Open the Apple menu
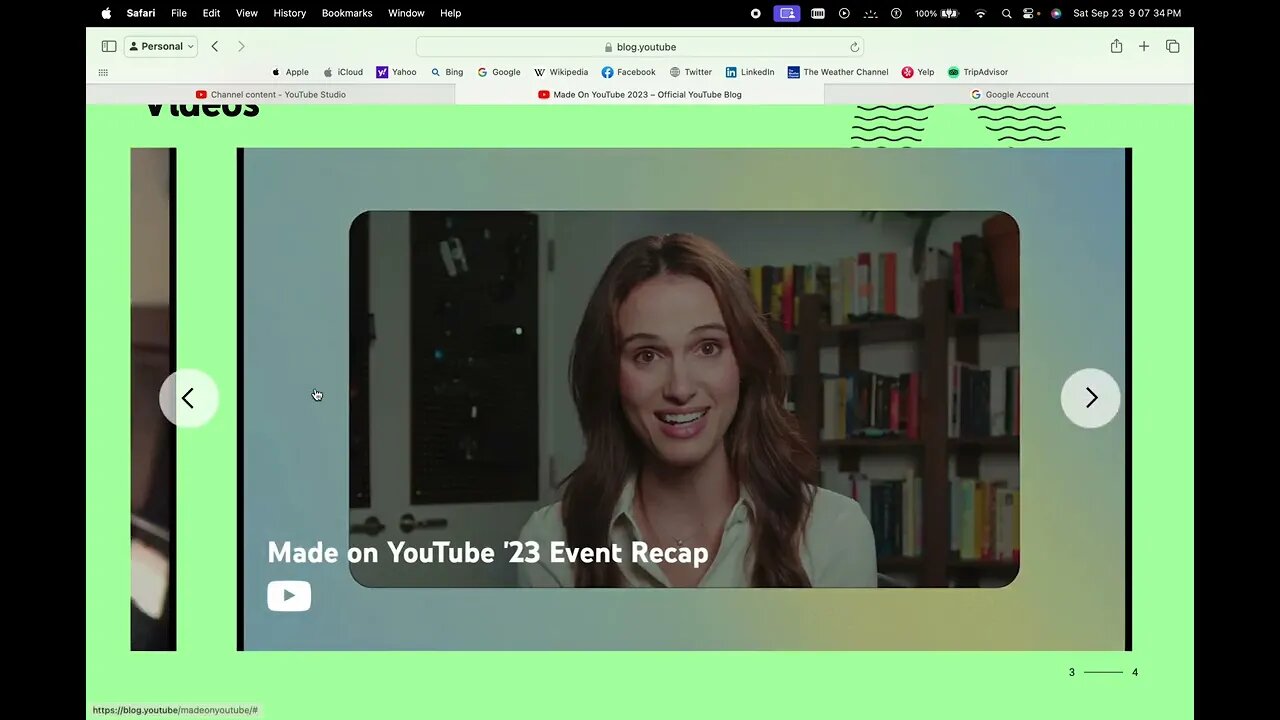 click(106, 13)
